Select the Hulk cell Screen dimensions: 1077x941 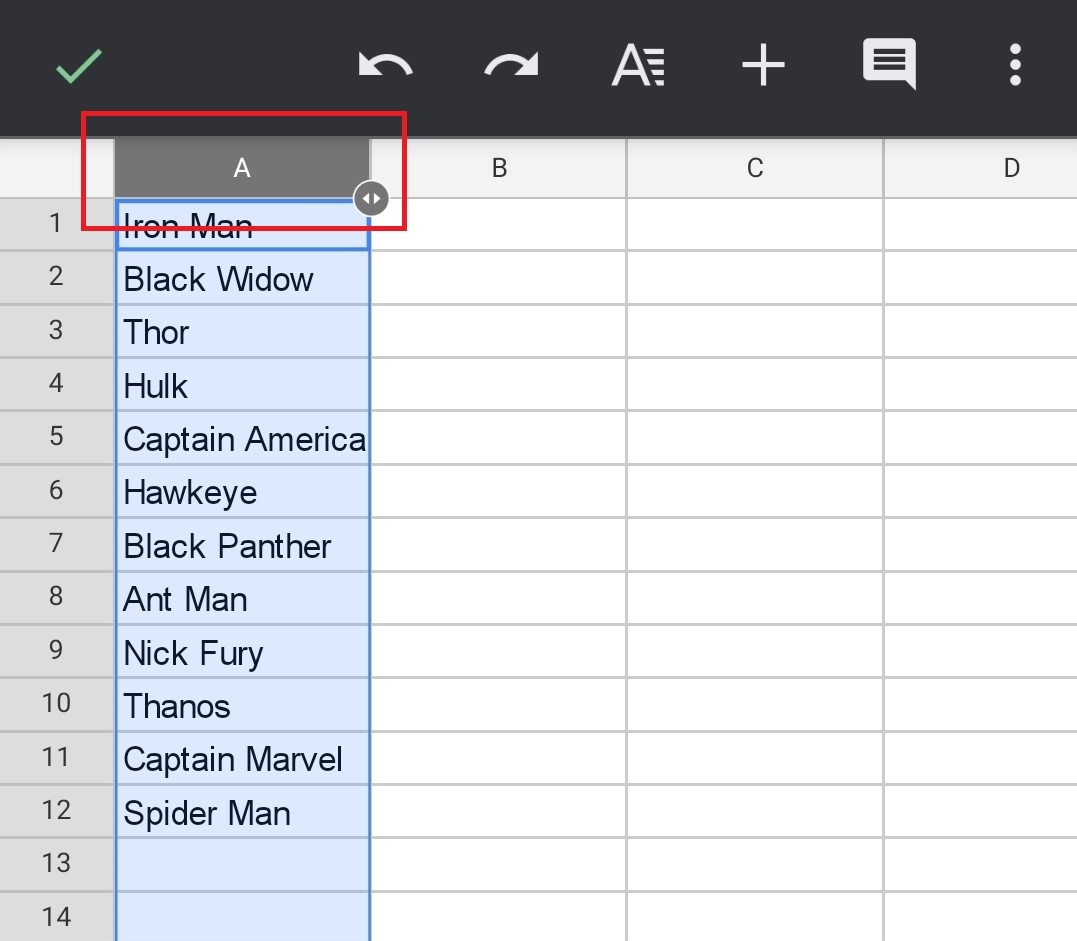[x=242, y=384]
